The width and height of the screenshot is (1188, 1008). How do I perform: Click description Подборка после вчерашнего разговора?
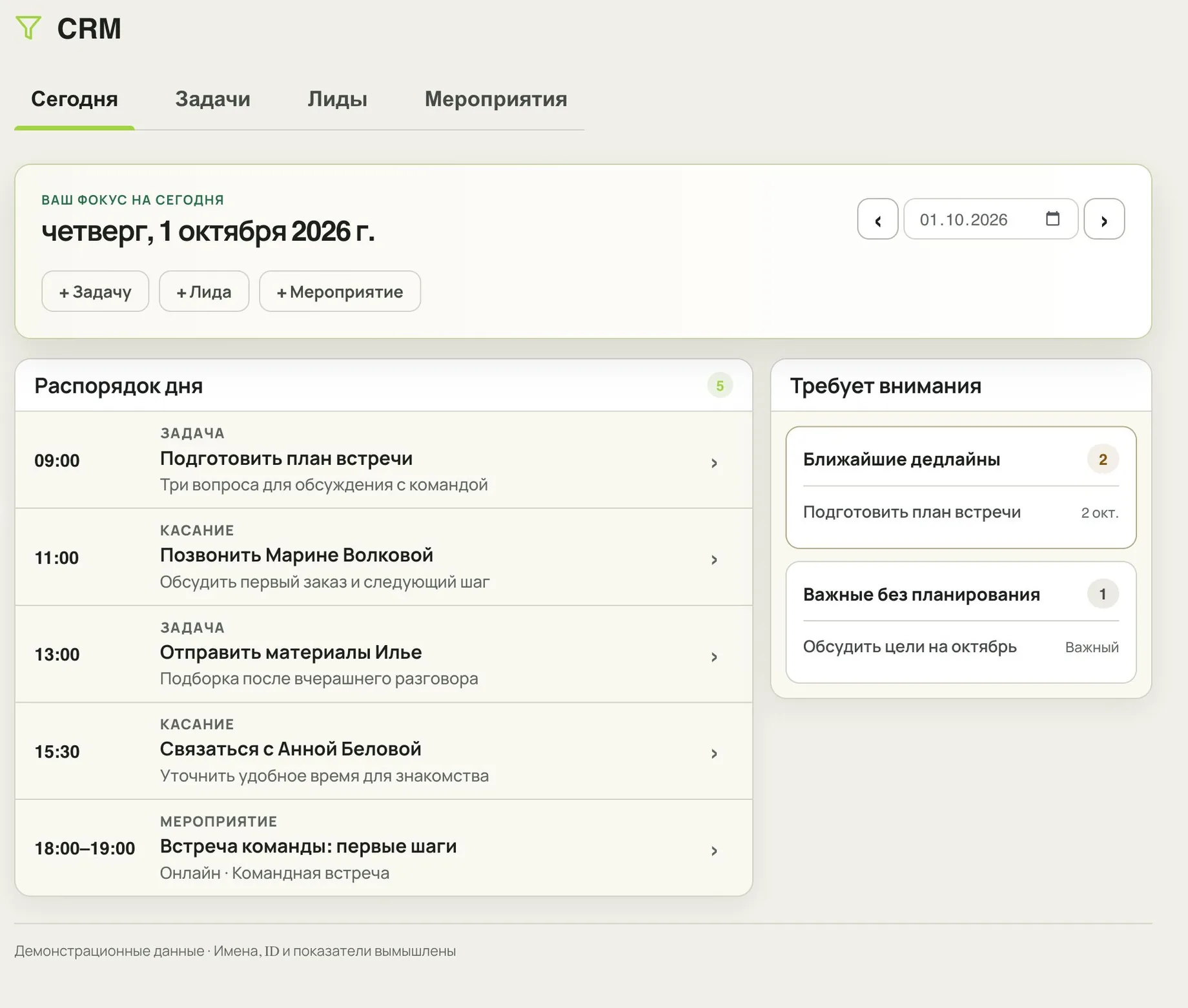pos(319,679)
